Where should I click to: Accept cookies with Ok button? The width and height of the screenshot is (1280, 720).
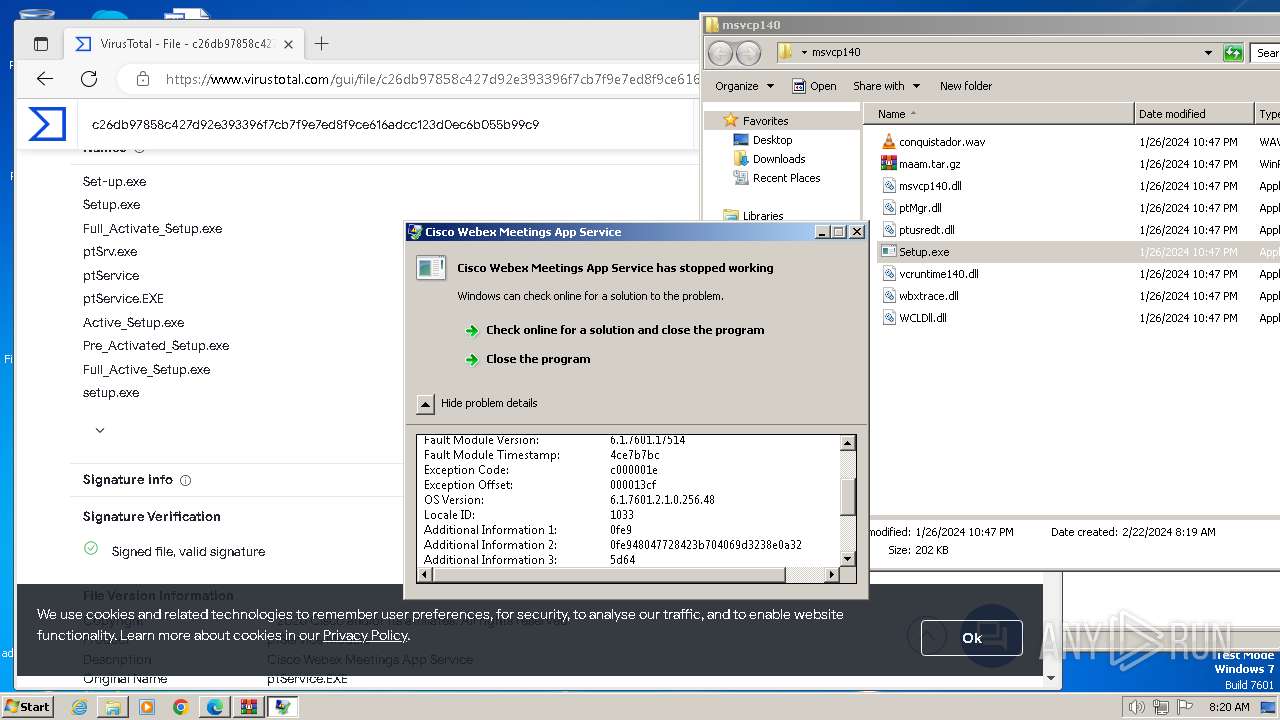tap(971, 638)
